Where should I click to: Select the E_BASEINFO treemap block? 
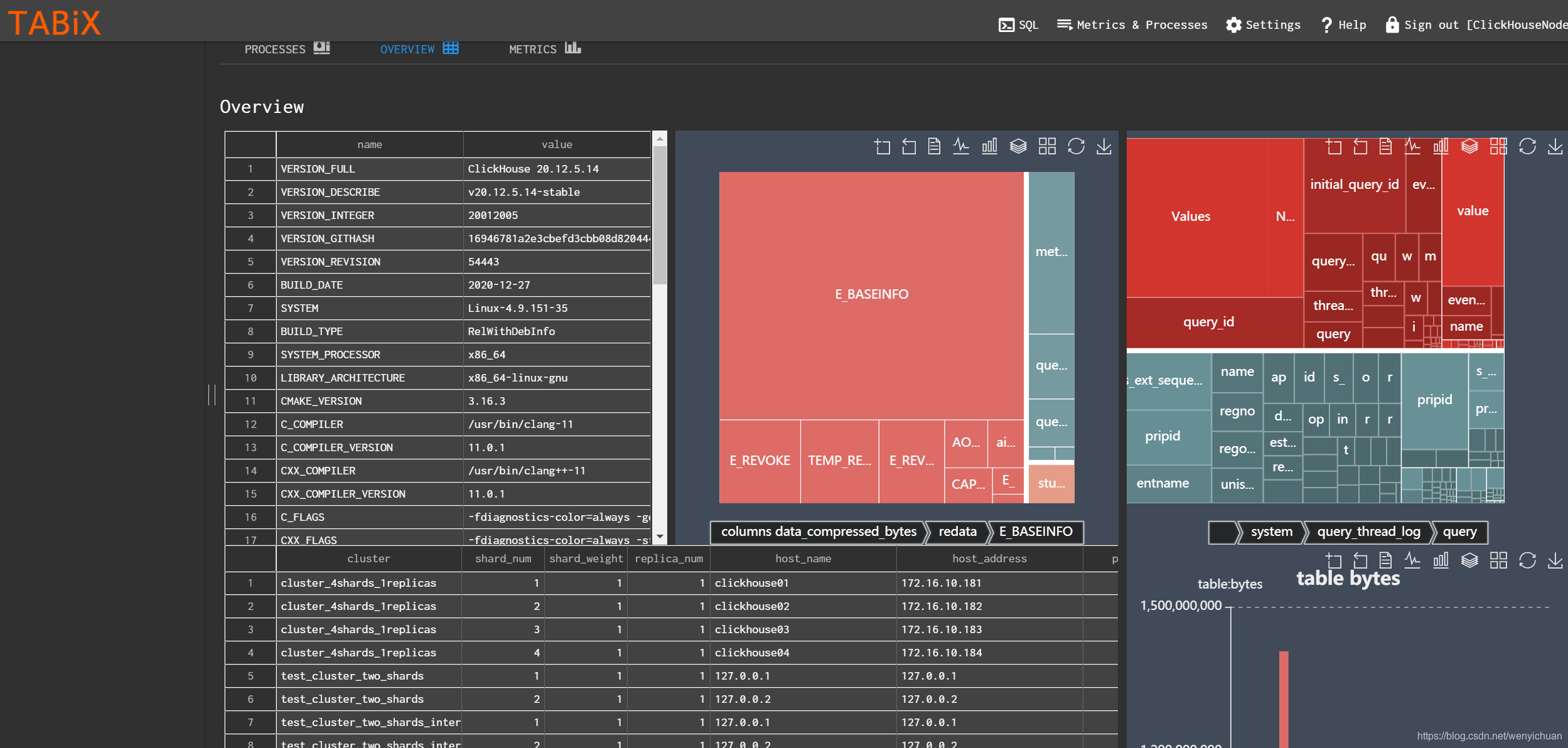coord(871,294)
